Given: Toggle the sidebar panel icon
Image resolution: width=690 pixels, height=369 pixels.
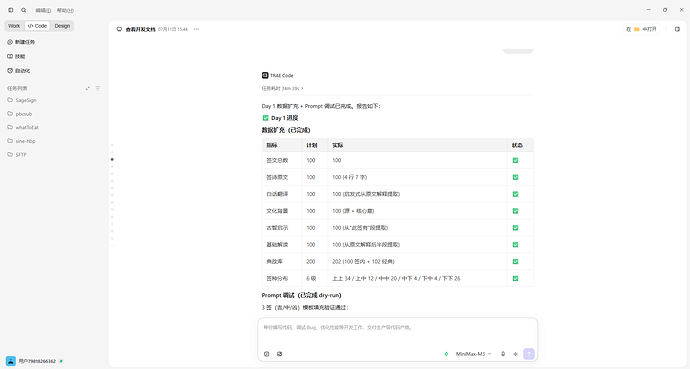Looking at the screenshot, I should [11, 10].
